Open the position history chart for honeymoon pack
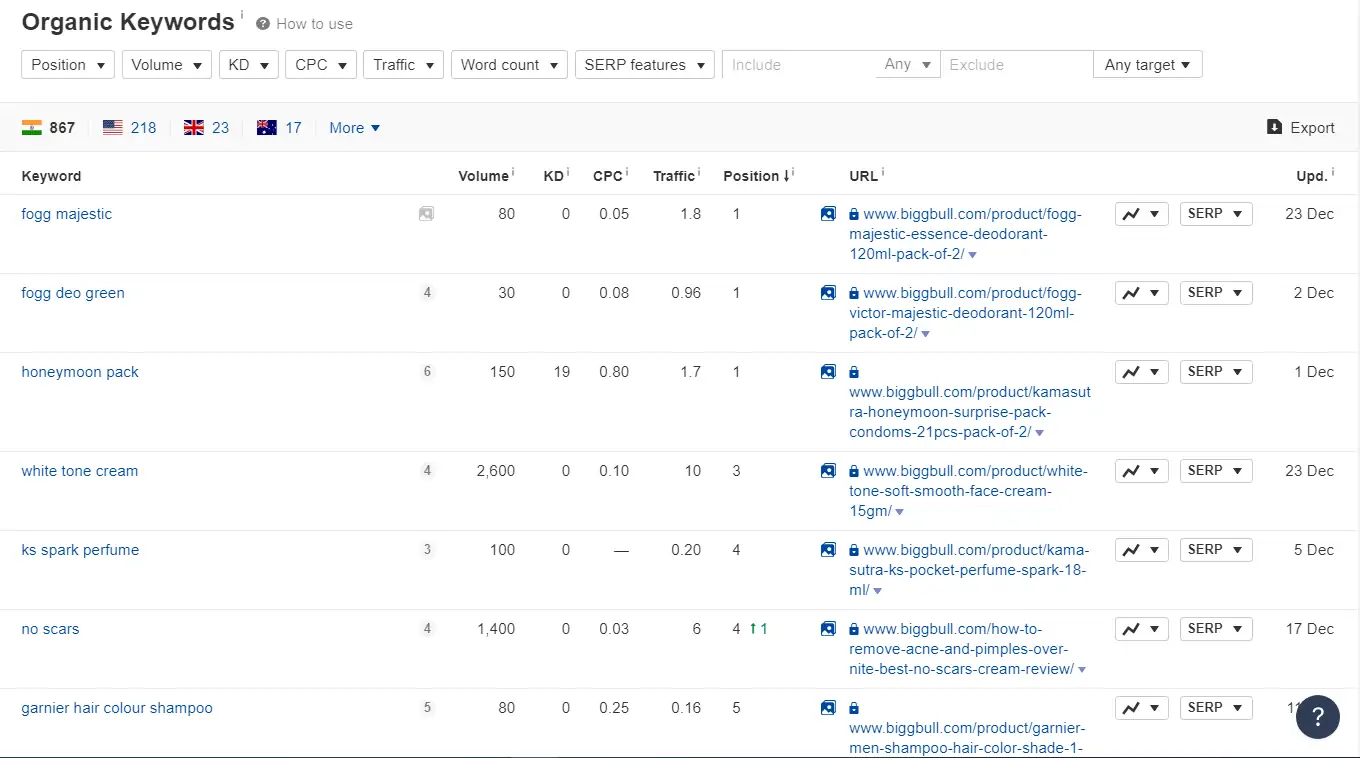Viewport: 1360px width, 758px height. point(1141,372)
